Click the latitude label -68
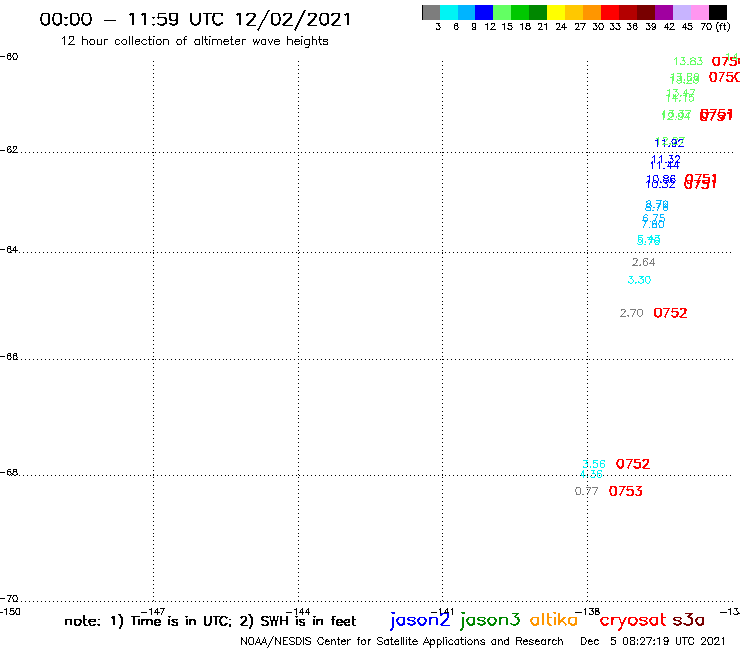 (x=9, y=473)
